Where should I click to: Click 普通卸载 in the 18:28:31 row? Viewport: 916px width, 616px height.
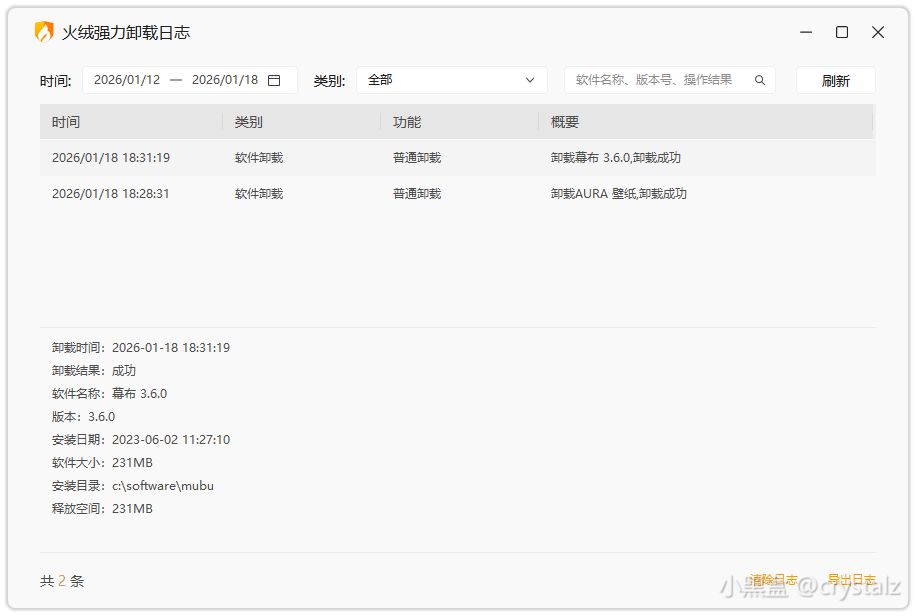click(417, 193)
